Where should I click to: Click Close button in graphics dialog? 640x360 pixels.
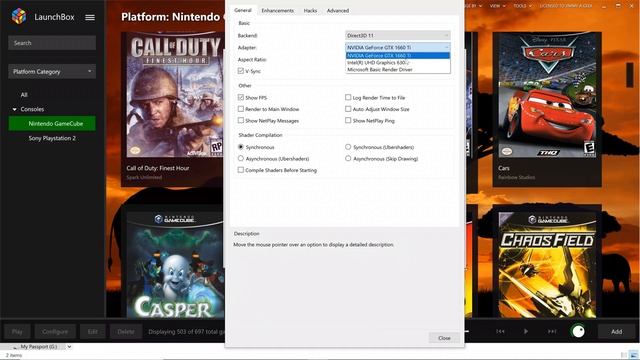(444, 338)
